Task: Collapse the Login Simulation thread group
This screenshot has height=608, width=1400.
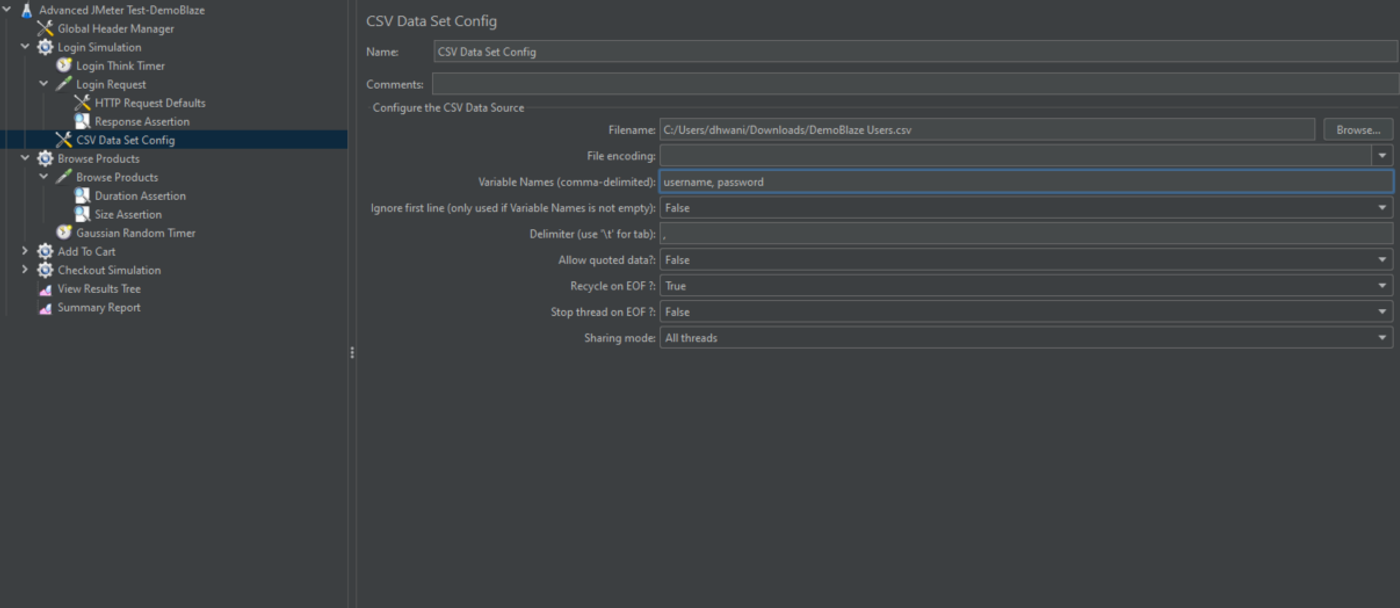Action: pyautogui.click(x=25, y=47)
